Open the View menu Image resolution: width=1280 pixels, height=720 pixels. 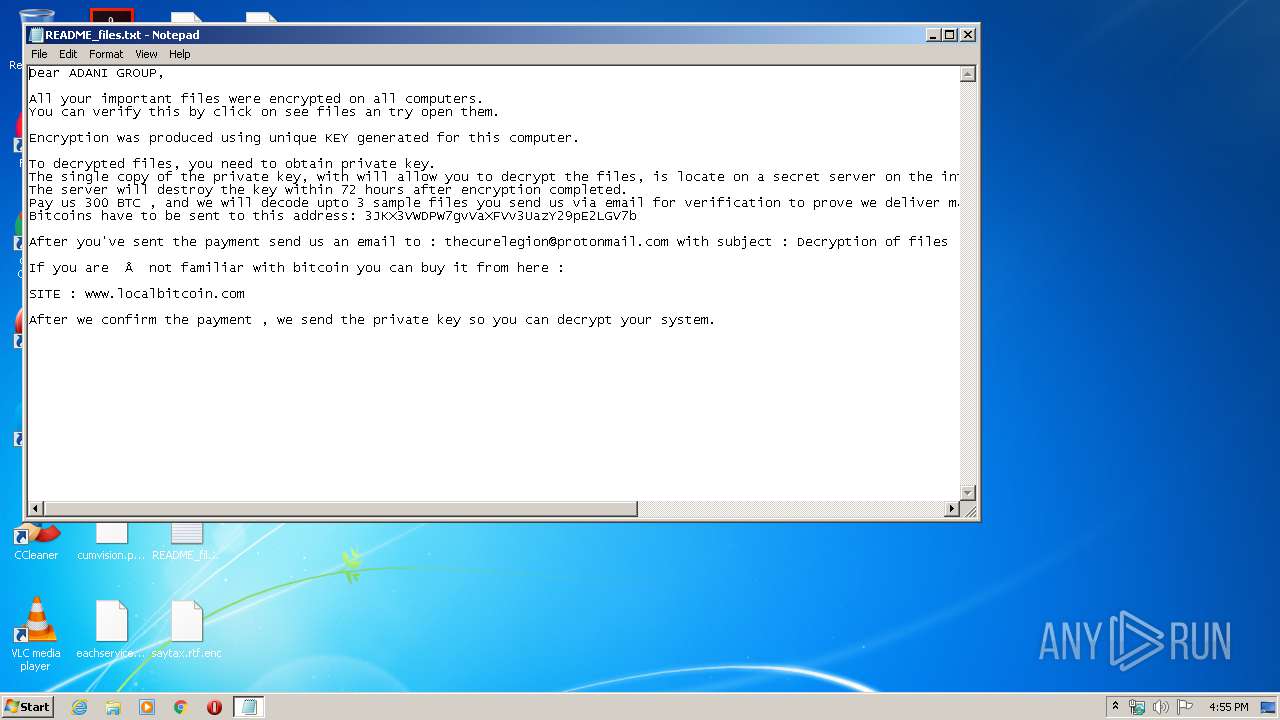[x=146, y=54]
